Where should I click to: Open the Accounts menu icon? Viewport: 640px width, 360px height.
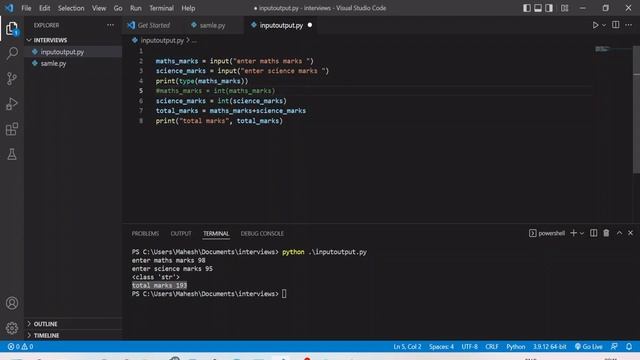coord(12,303)
